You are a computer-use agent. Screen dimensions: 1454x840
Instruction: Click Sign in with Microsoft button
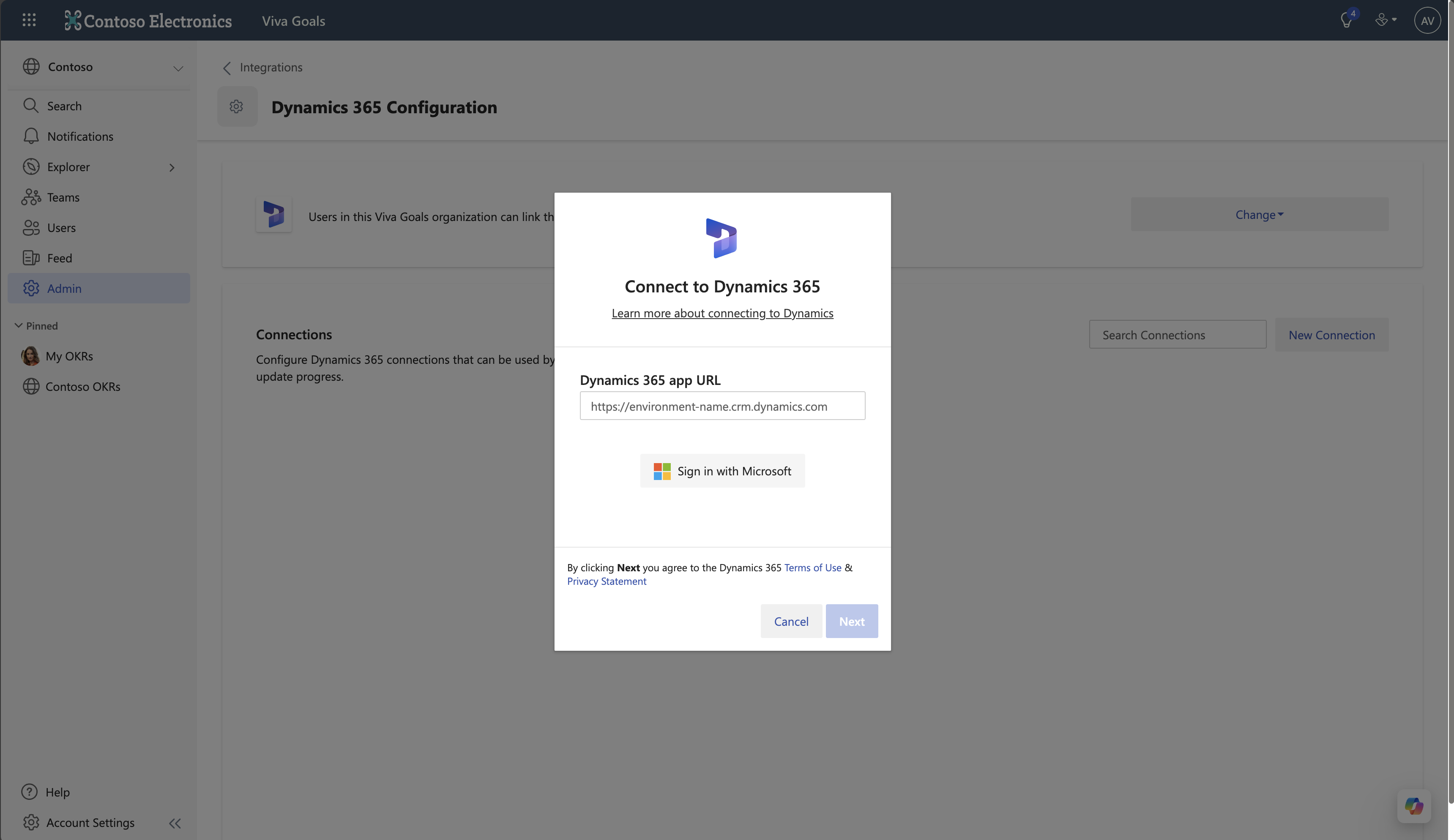pos(722,471)
